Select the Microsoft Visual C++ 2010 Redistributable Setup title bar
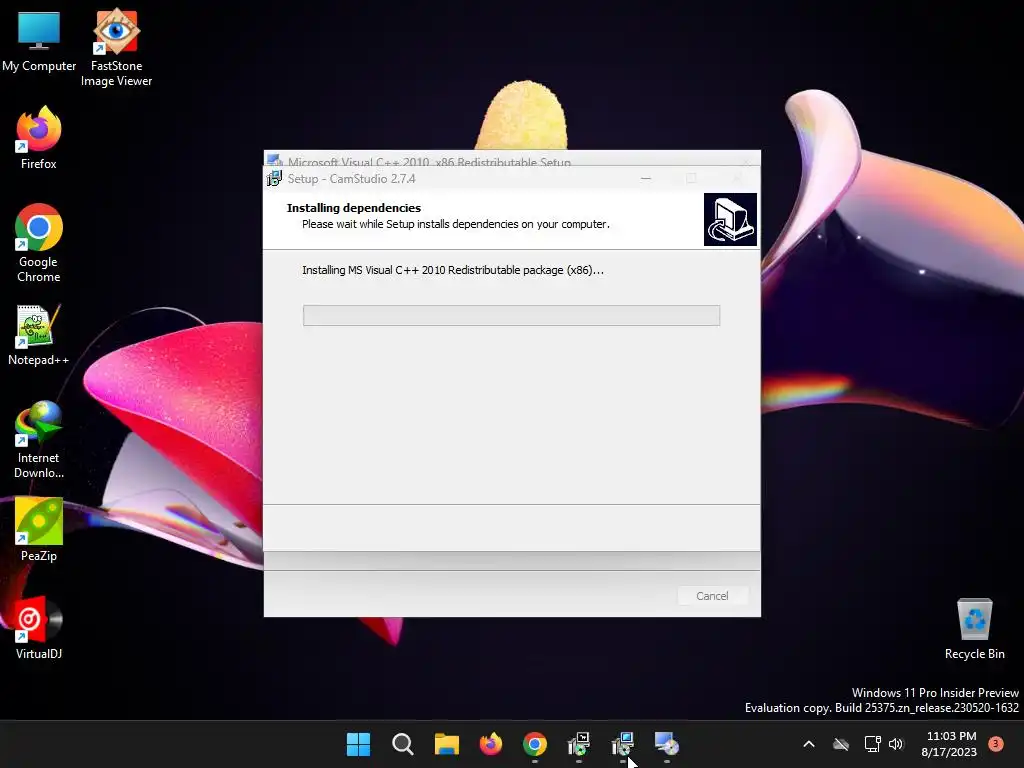The height and width of the screenshot is (768, 1024). [512, 159]
